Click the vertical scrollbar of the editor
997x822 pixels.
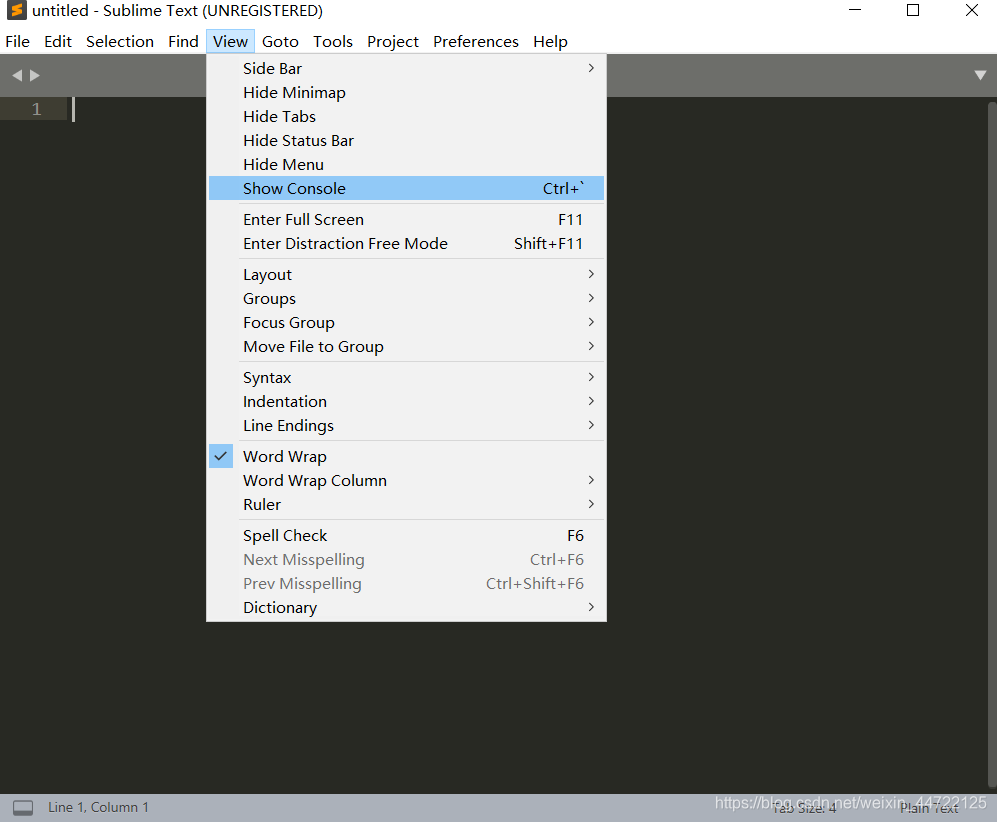[x=992, y=444]
